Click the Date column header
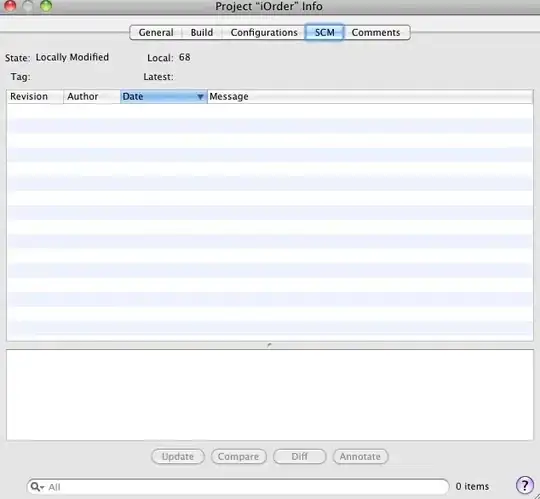Viewport: 540px width, 499px height. [x=164, y=96]
